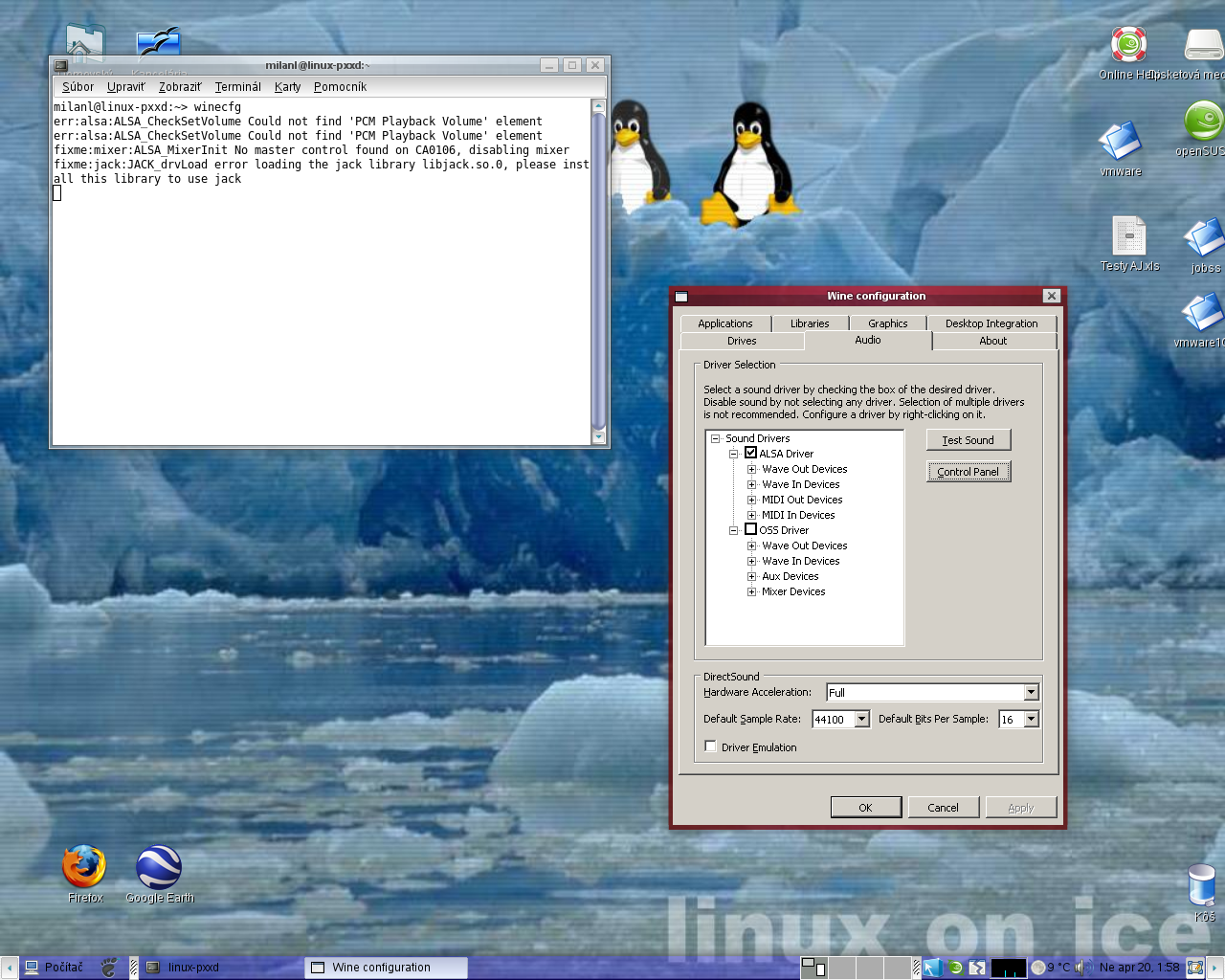Click the blue cursor arrow tray icon

(x=933, y=968)
